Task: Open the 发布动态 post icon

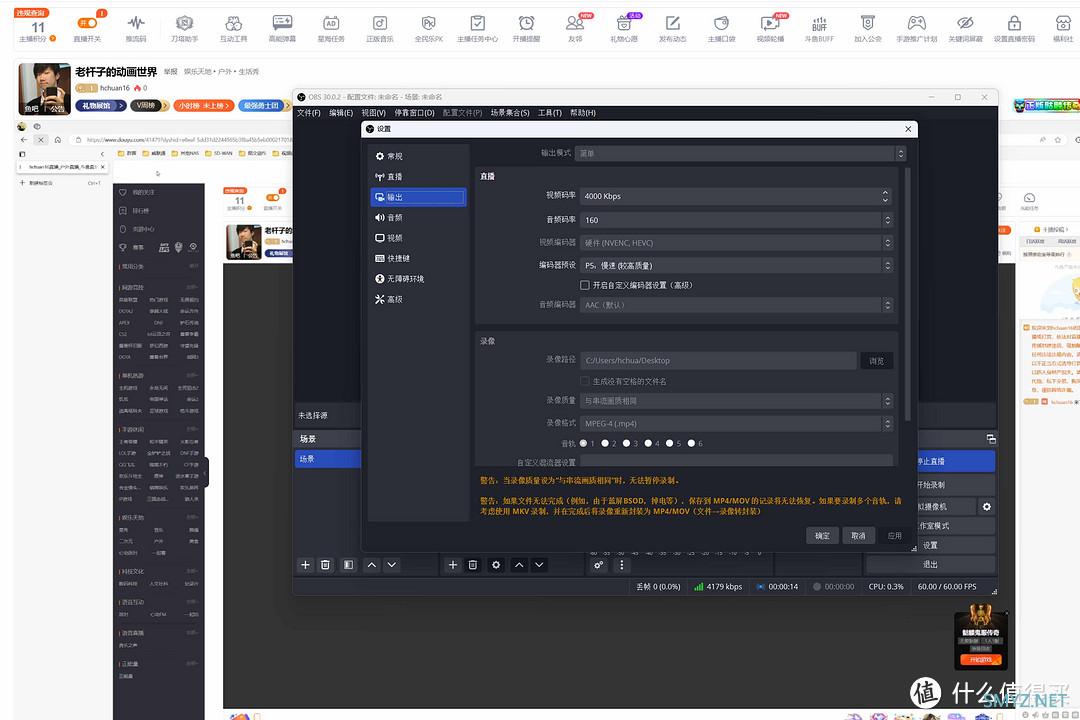Action: [672, 28]
